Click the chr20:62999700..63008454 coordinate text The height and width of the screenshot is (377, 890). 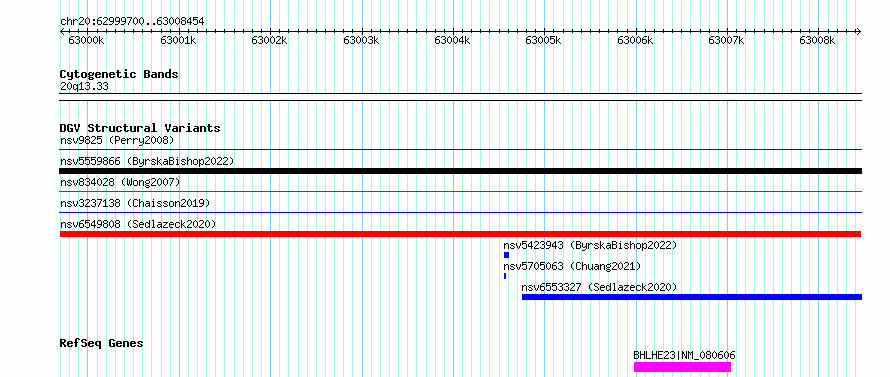click(x=132, y=22)
